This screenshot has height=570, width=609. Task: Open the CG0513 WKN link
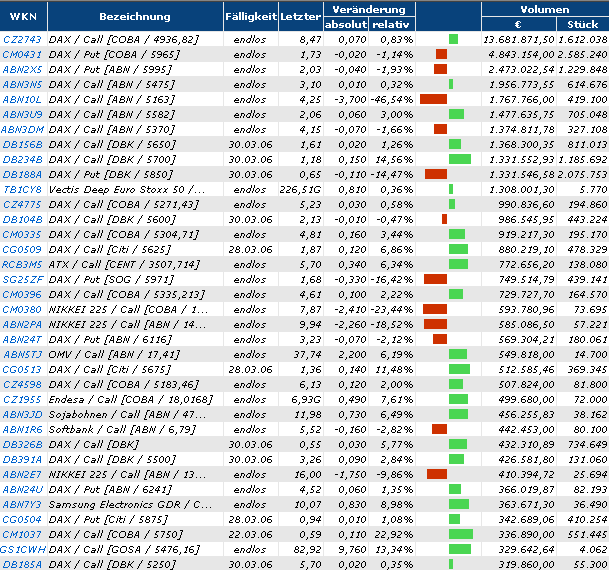point(22,369)
